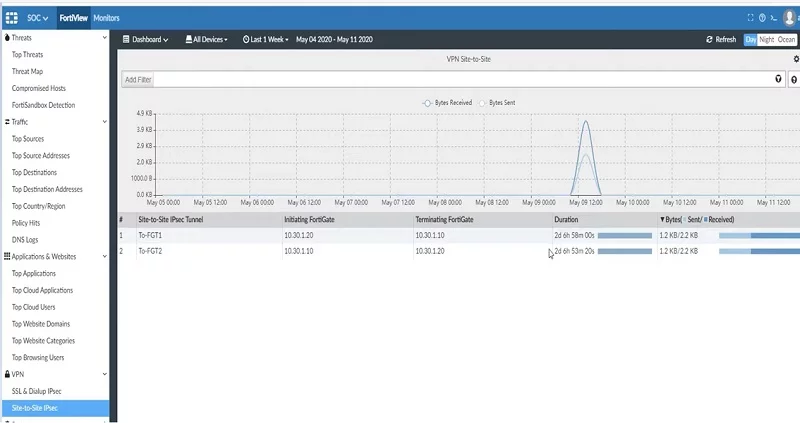Click the To-FGT2 tunnel row name
The image size is (800, 423).
(x=150, y=251)
